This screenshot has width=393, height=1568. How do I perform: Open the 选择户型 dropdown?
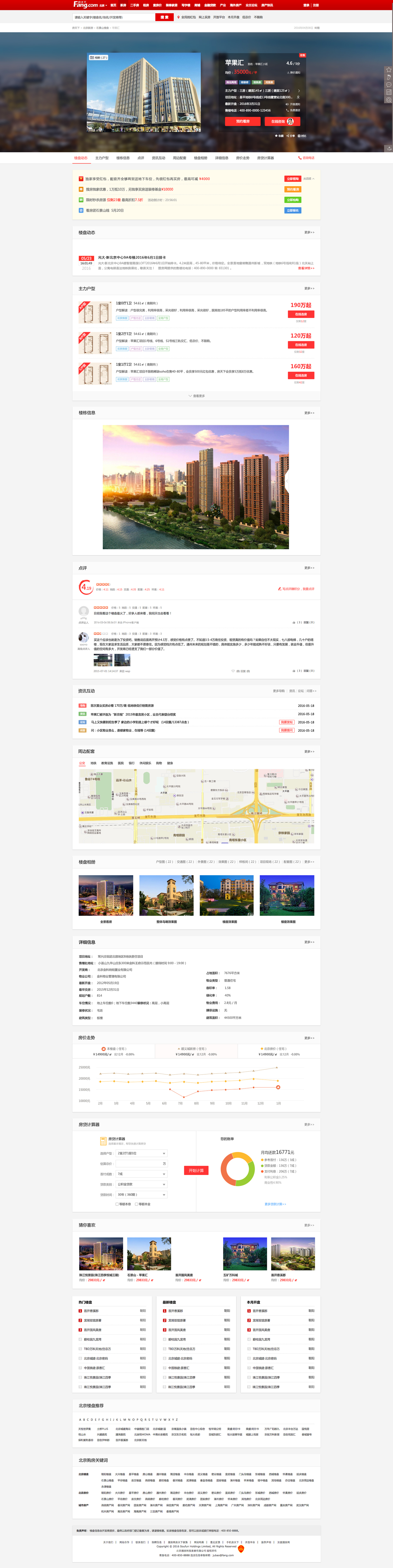click(141, 1153)
